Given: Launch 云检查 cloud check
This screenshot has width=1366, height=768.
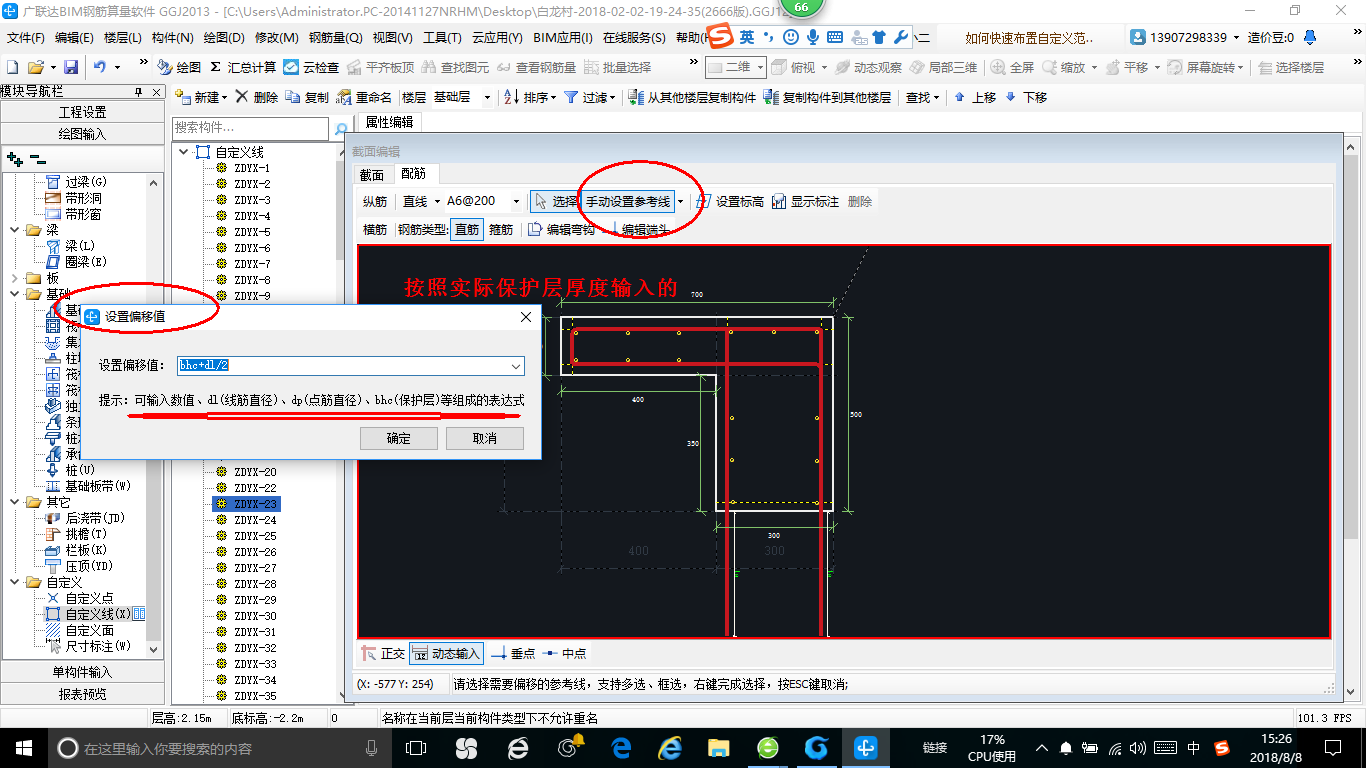Looking at the screenshot, I should 311,67.
